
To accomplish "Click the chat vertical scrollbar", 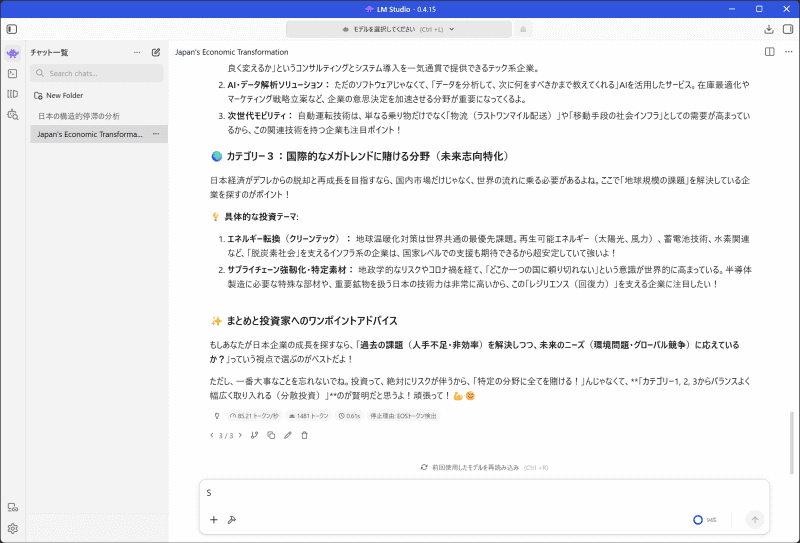I will (x=791, y=443).
